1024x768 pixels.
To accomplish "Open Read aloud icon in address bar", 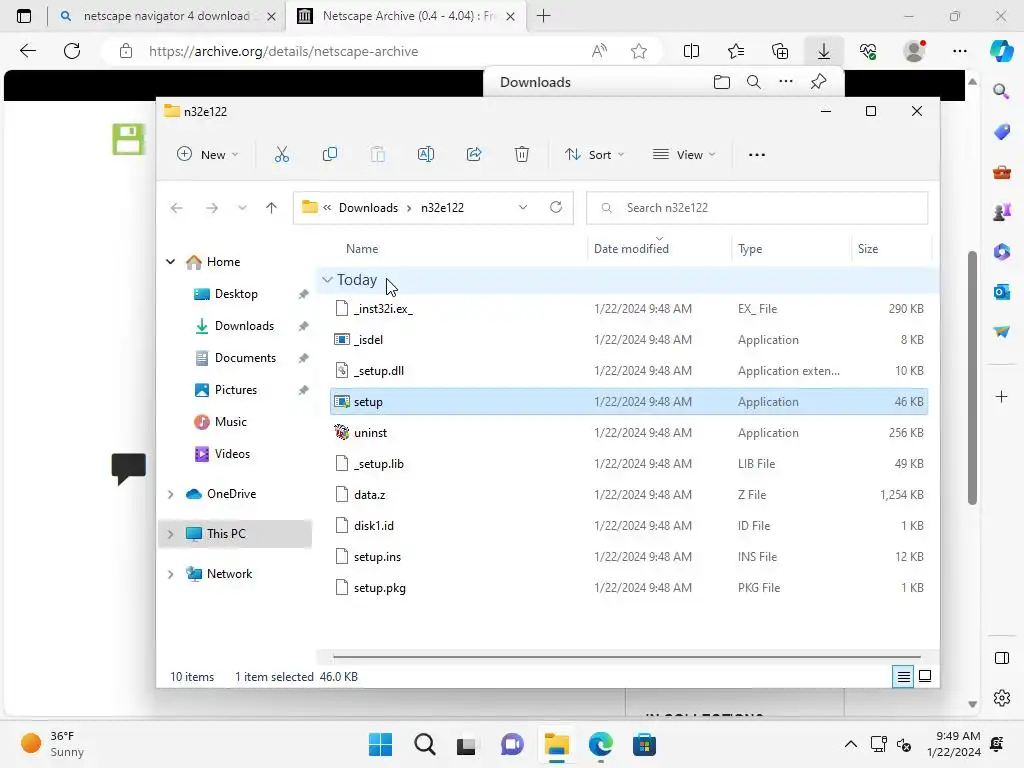I will (x=599, y=52).
